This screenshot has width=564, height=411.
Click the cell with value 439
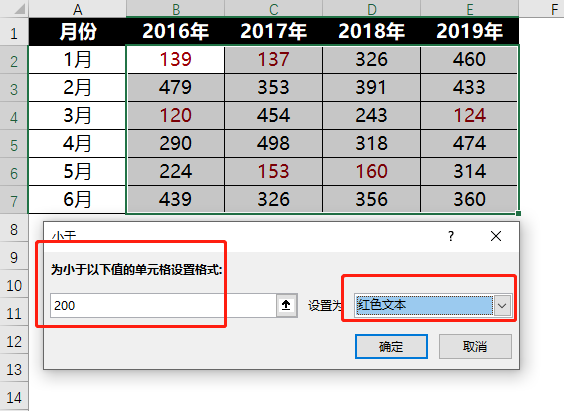[176, 200]
